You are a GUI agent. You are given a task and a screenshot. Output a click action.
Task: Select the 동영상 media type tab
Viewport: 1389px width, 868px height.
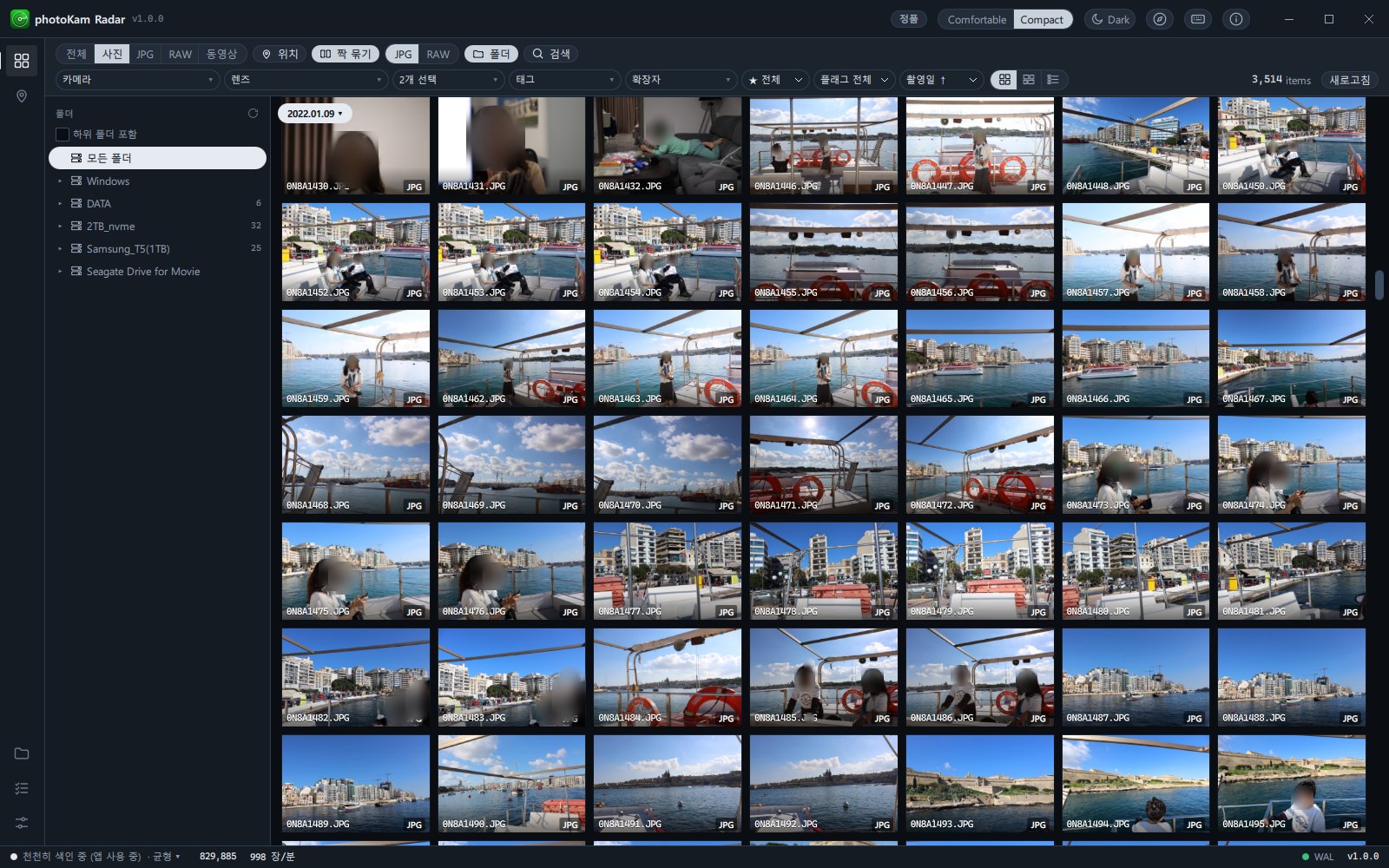(221, 54)
